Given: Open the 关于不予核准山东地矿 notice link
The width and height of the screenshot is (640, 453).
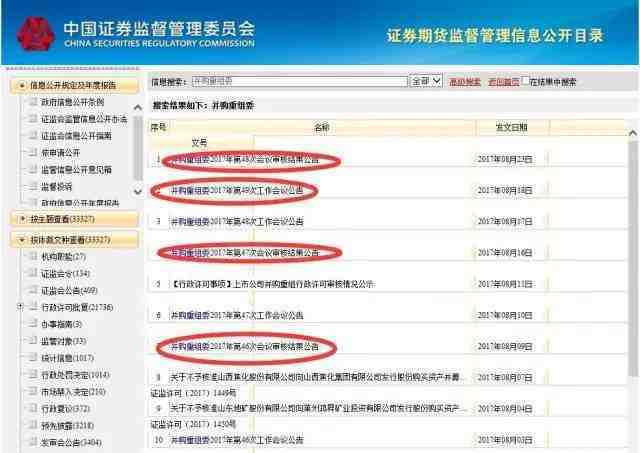Looking at the screenshot, I should (318, 409).
